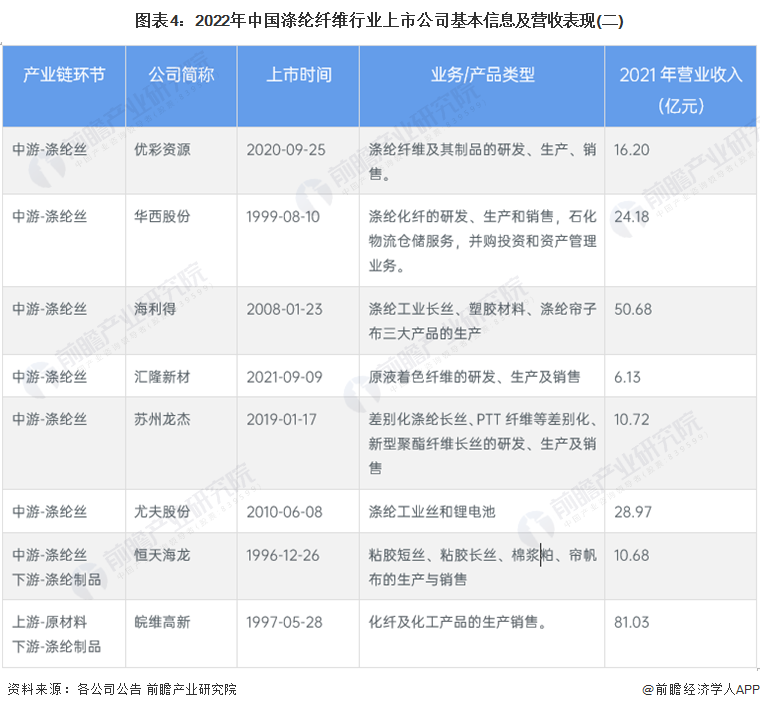Click company name '苏州龙杰'
This screenshot has height=710, width=760.
162,419
